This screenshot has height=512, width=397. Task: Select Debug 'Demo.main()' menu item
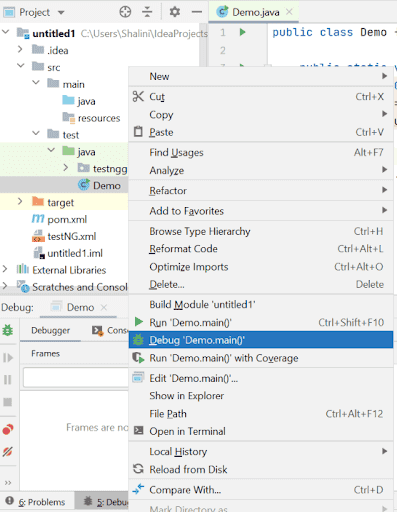[261, 340]
